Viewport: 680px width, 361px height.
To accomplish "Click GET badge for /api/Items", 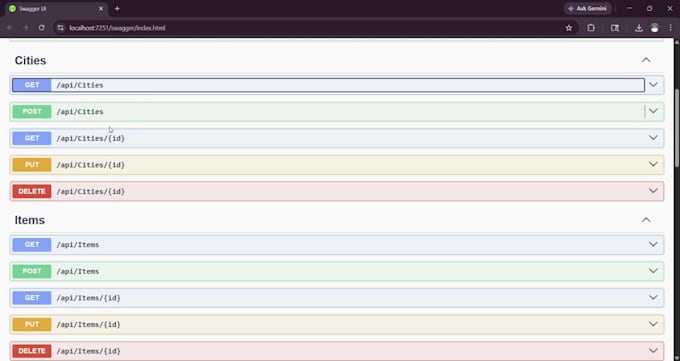I will (32, 245).
